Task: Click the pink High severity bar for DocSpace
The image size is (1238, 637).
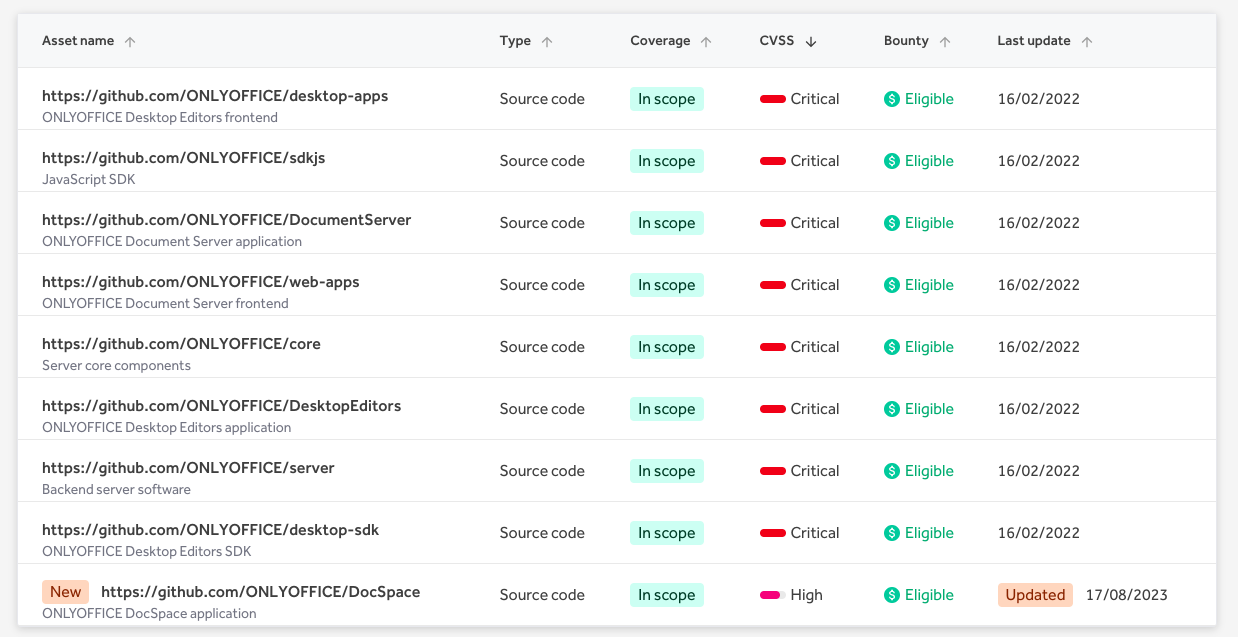Action: [x=770, y=595]
